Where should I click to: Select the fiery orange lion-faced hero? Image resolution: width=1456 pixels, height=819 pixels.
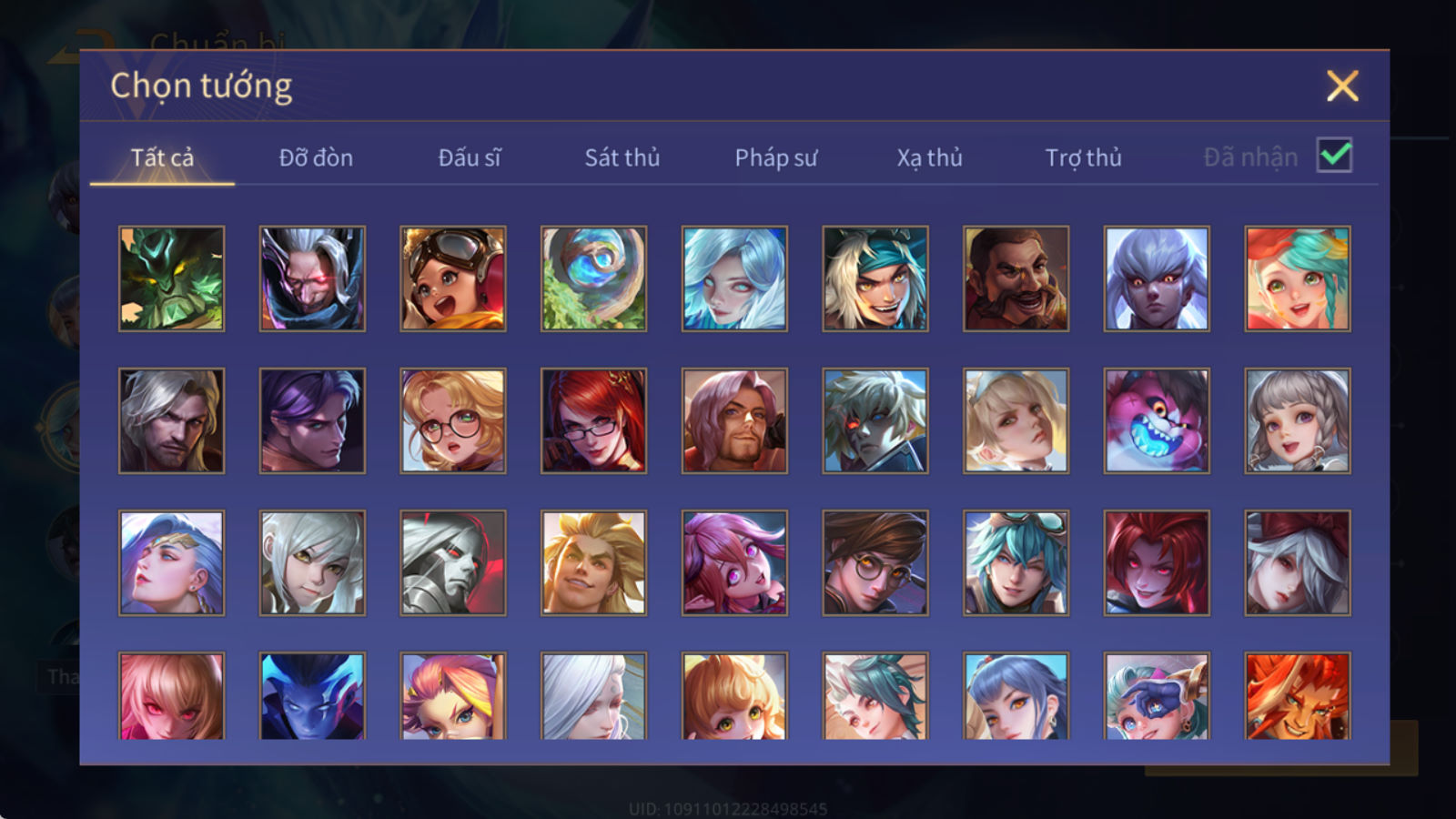tap(1298, 695)
